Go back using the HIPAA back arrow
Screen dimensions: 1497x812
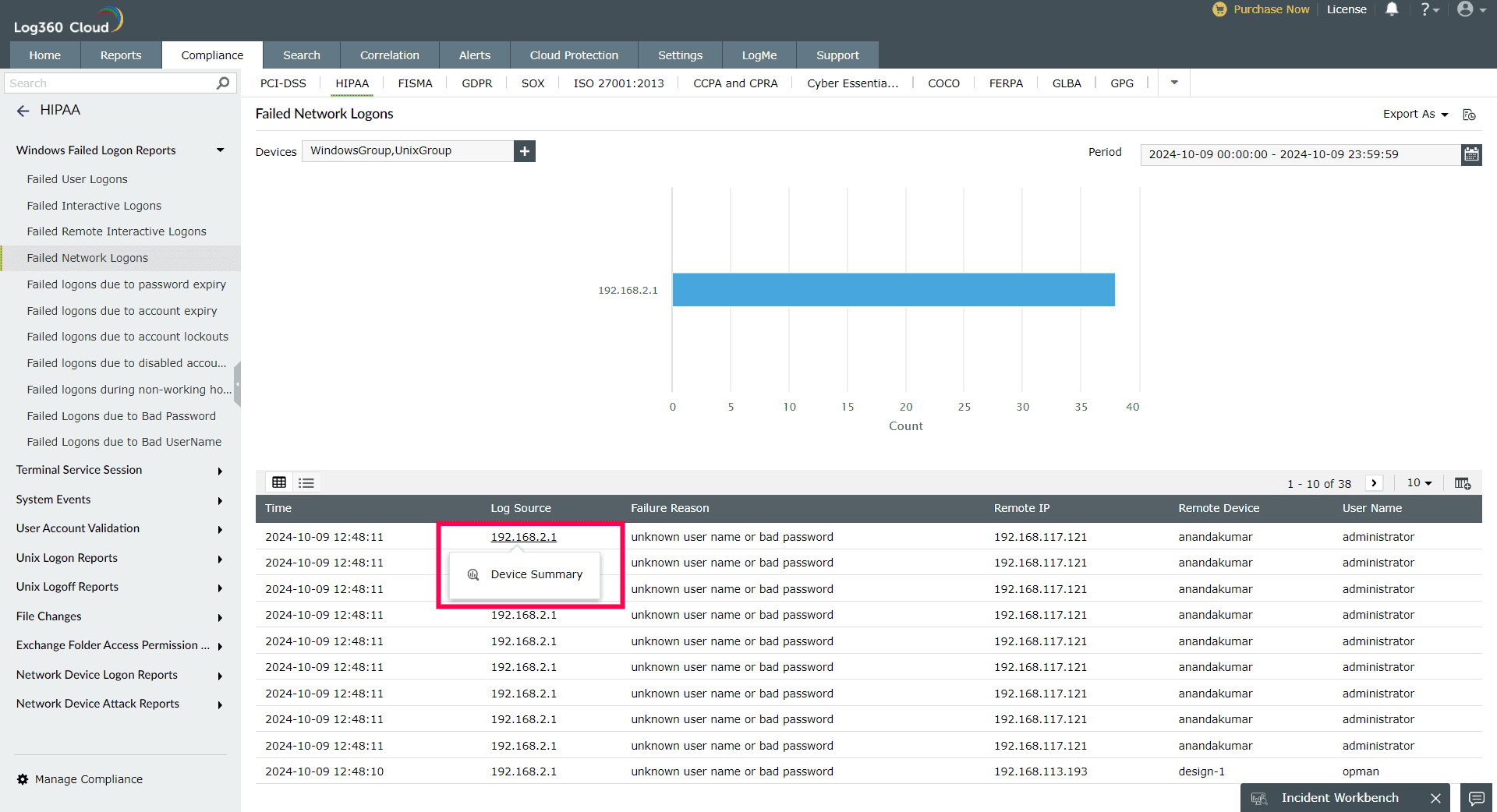click(23, 111)
